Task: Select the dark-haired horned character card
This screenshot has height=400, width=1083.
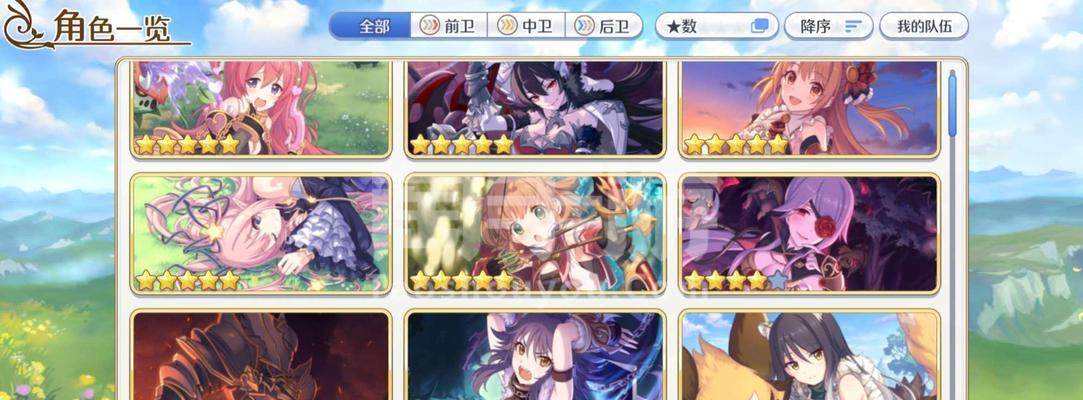Action: point(535,109)
